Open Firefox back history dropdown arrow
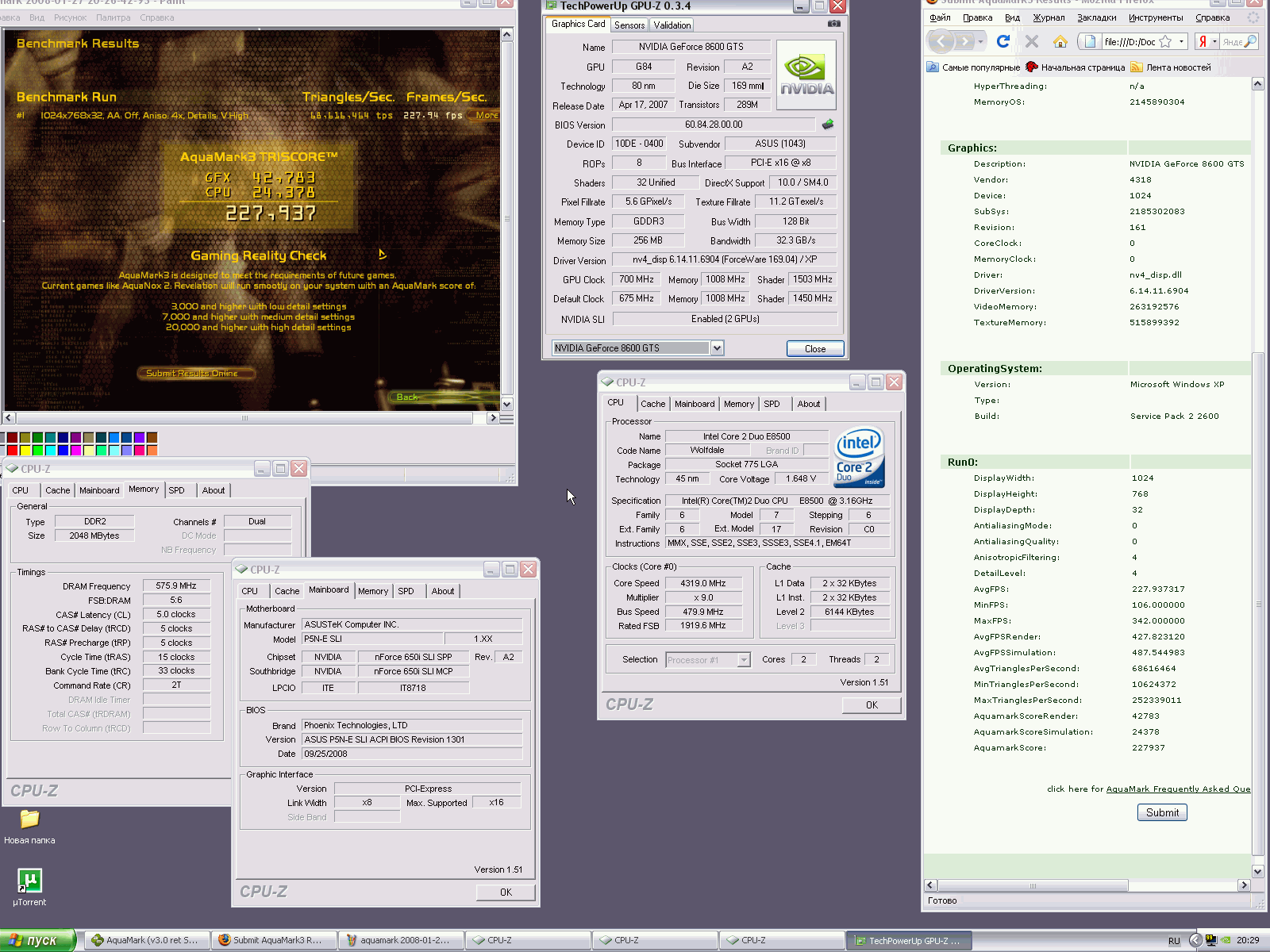1270x952 pixels. [981, 41]
